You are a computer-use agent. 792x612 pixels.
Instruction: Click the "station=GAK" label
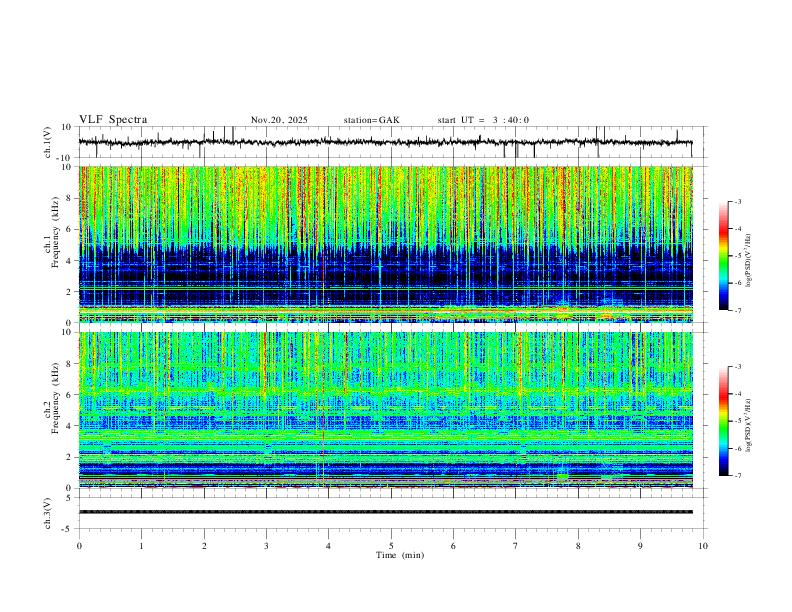pyautogui.click(x=372, y=120)
